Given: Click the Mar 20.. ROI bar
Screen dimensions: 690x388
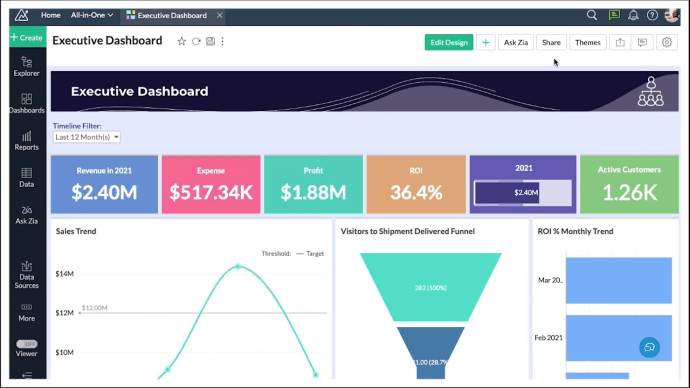Looking at the screenshot, I should coord(619,280).
